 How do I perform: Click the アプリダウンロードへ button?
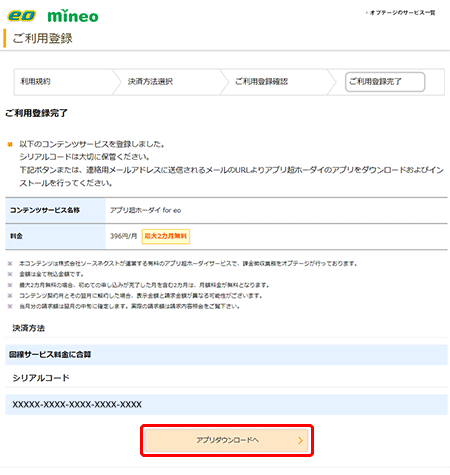click(x=227, y=440)
